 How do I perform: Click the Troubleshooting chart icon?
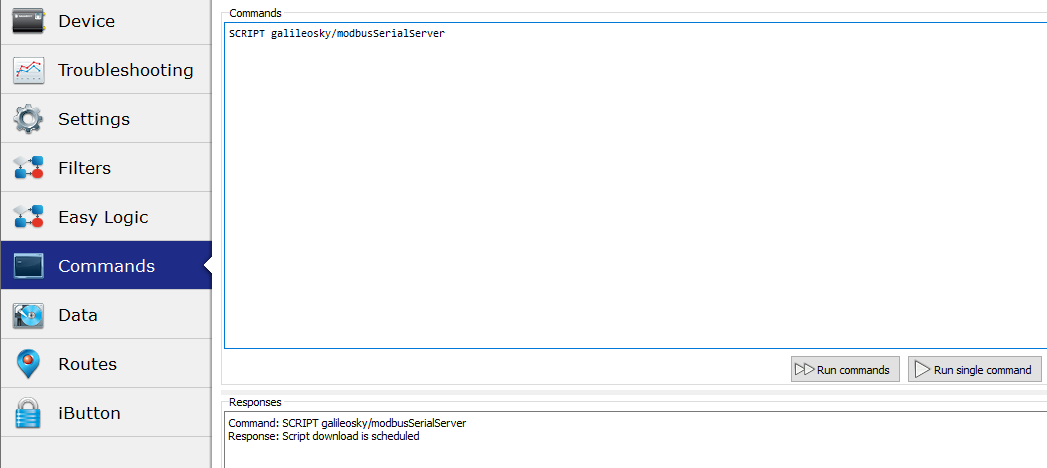pos(28,70)
